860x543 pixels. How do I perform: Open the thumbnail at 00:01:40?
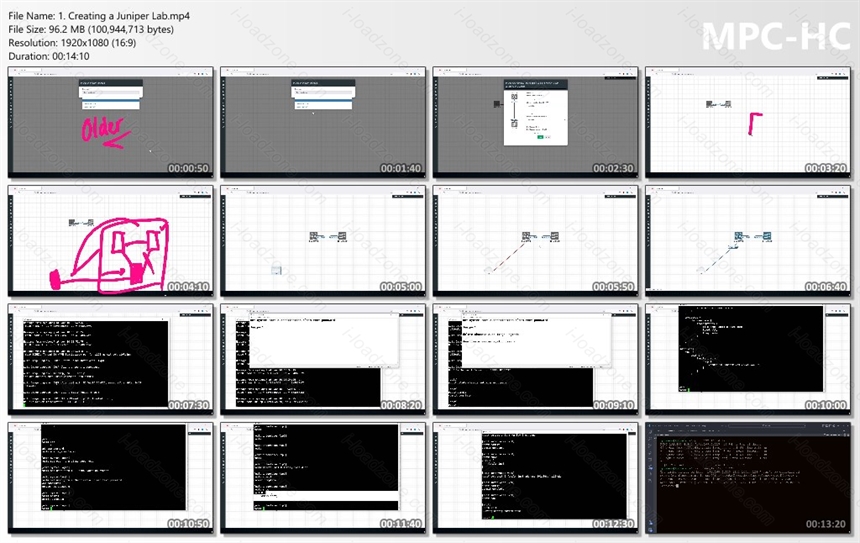[x=323, y=122]
